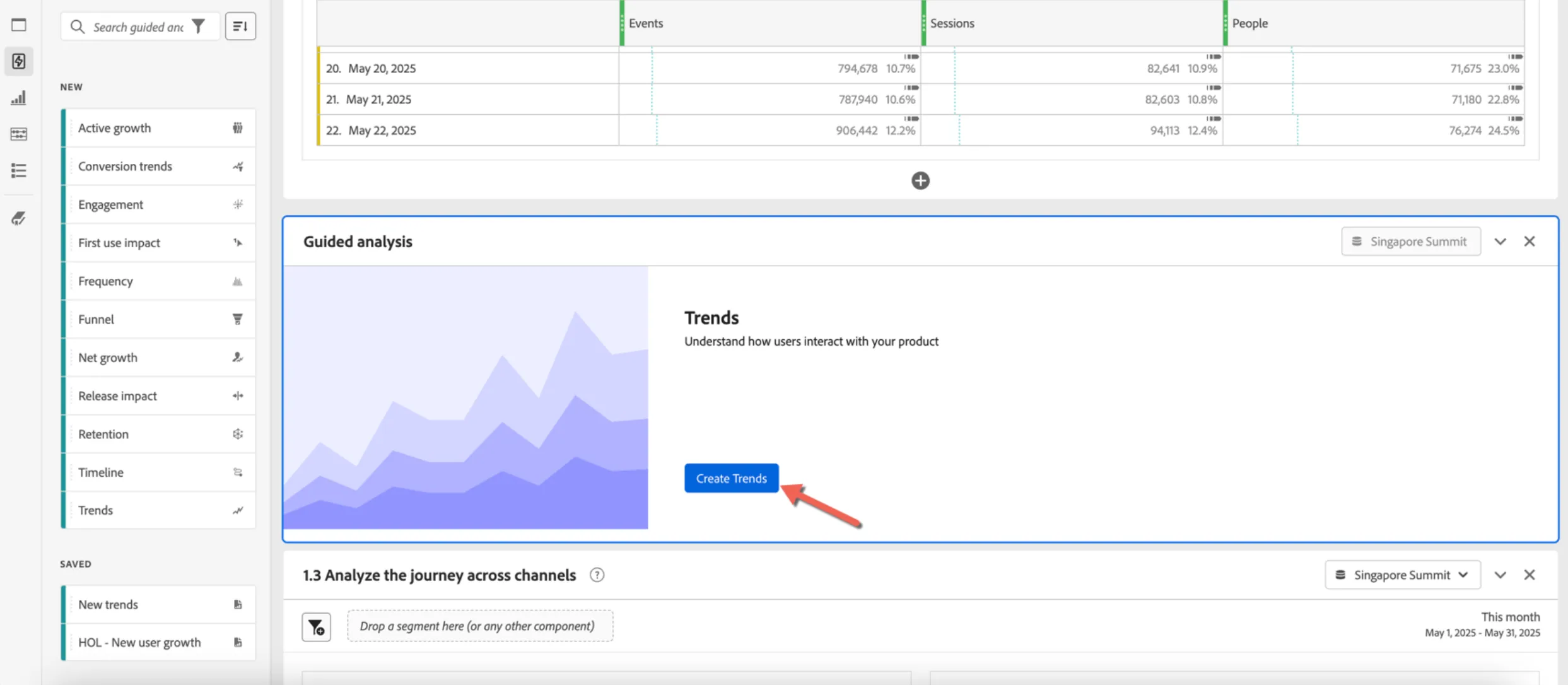
Task: Click Singapore Summit data view in Guided analysis panel
Action: [1410, 242]
